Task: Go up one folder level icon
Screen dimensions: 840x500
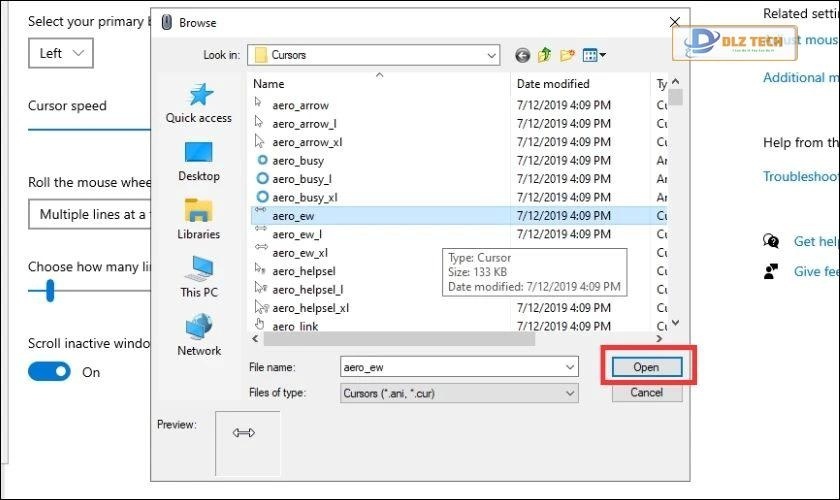Action: [x=544, y=55]
